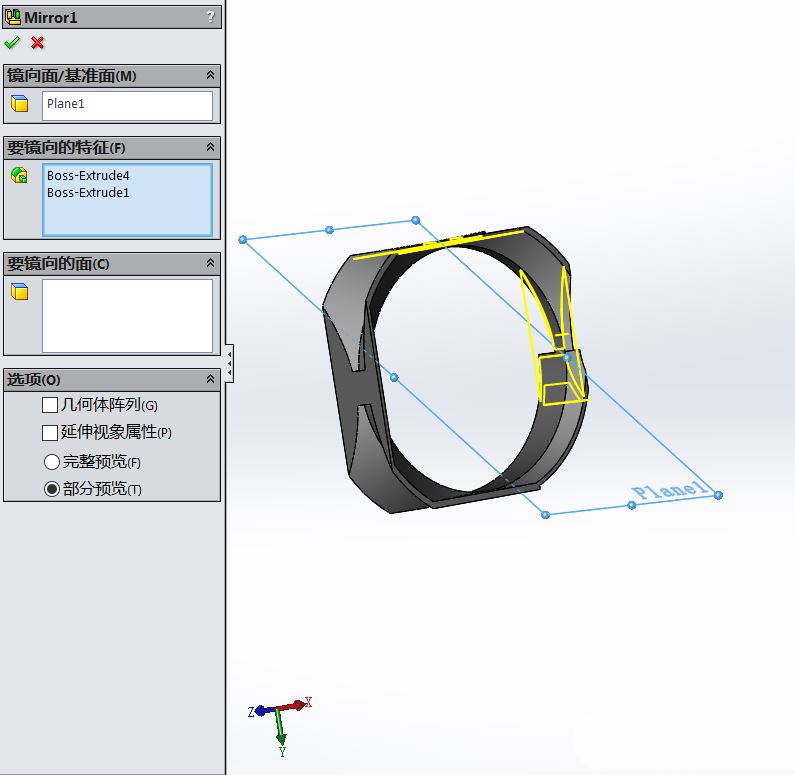Click the mirror face/plane selection icon
Viewport: 795px width, 775px height.
tap(20, 103)
